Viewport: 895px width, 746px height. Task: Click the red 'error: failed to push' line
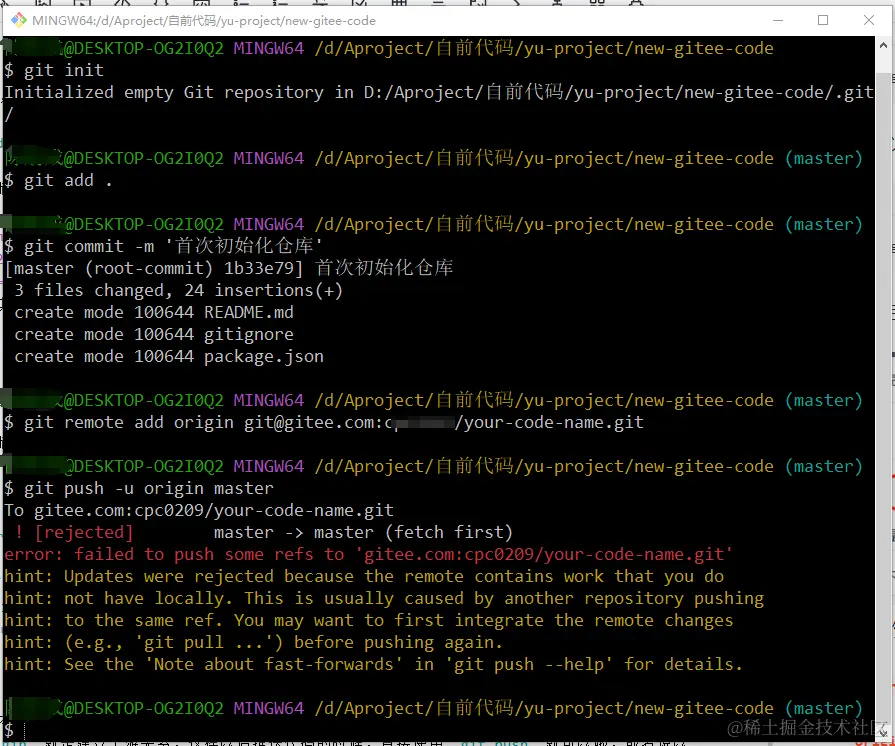(x=368, y=554)
